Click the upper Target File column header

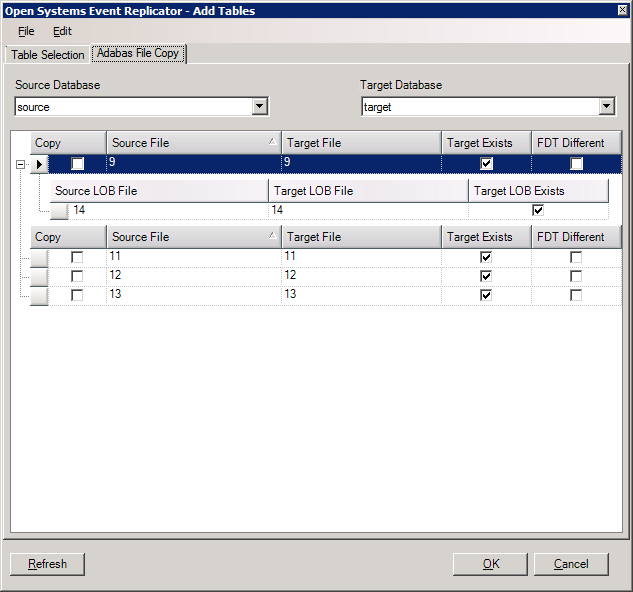coord(361,143)
